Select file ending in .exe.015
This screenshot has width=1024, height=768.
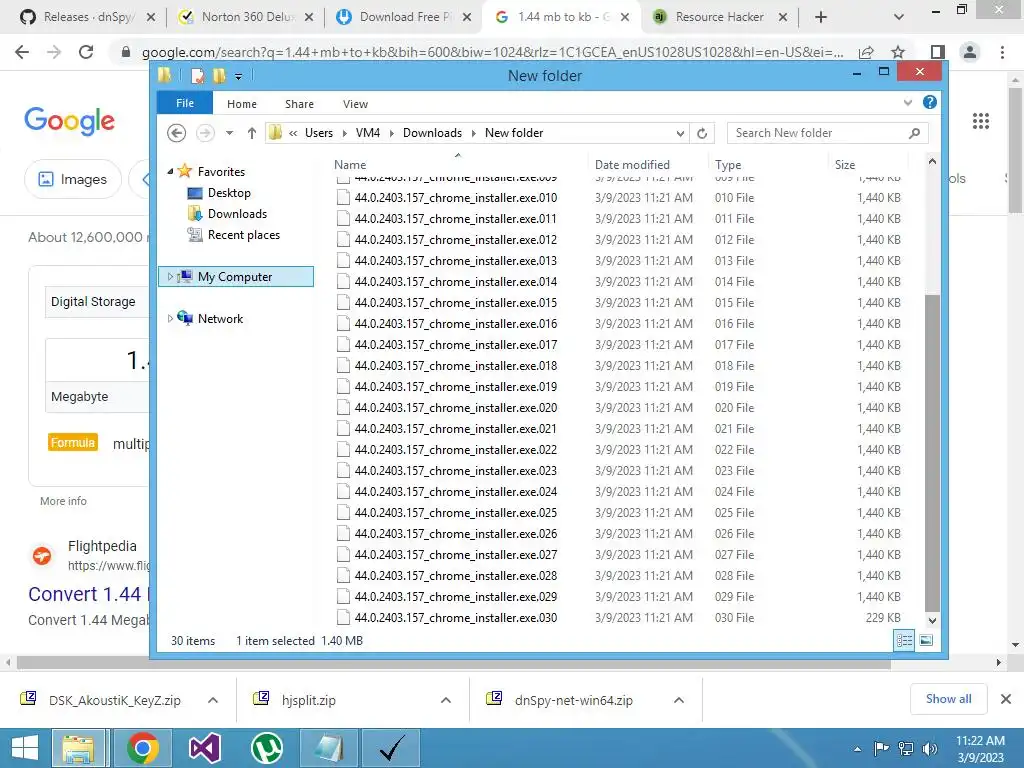(456, 302)
